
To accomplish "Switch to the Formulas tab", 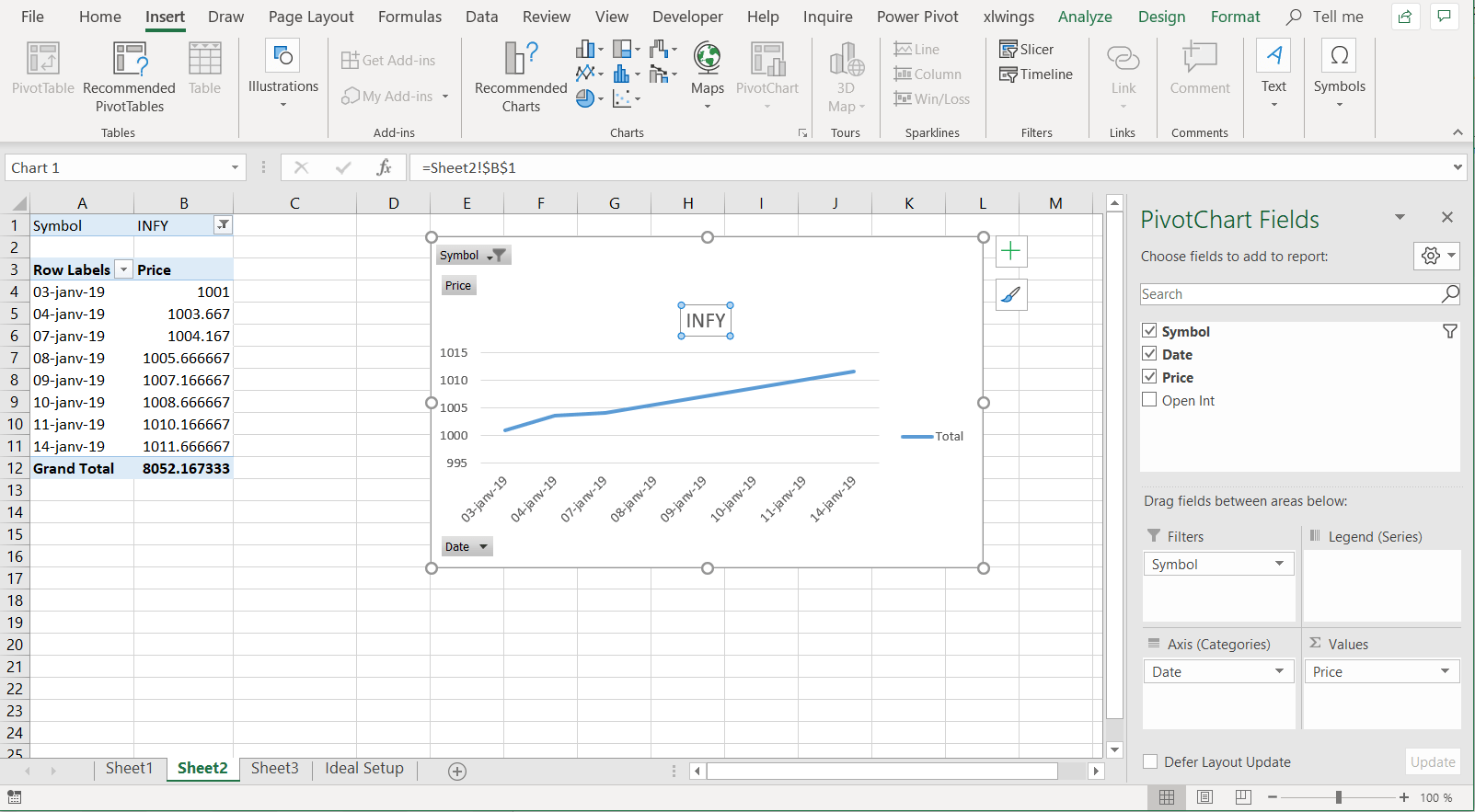I will click(409, 17).
